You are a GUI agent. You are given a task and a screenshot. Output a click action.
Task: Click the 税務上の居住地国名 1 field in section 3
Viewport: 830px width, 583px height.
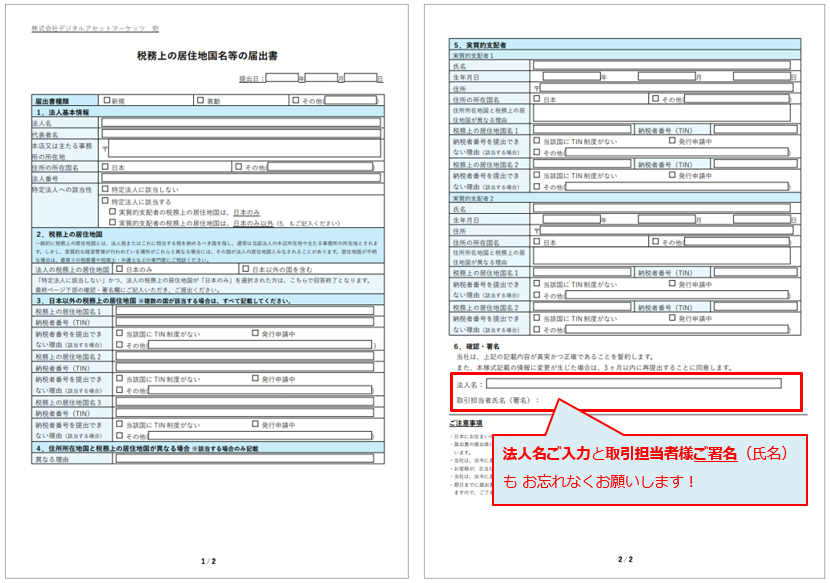pos(245,311)
